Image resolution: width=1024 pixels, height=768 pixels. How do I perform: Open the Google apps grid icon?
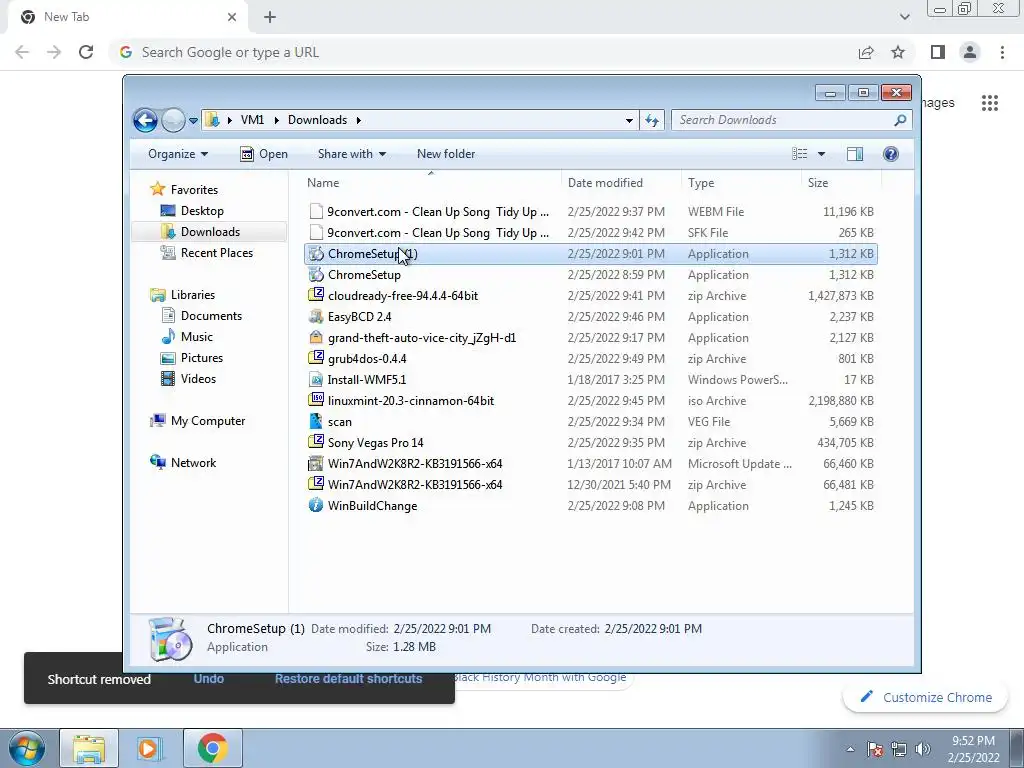989,103
